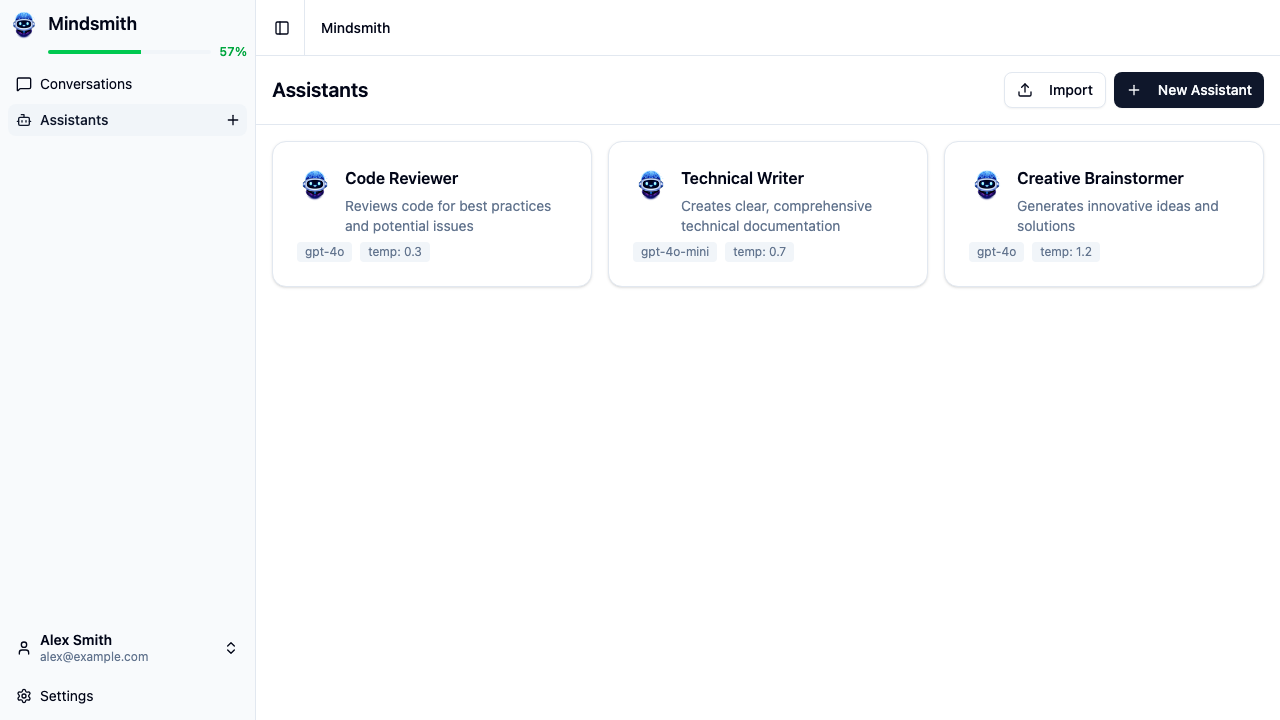Click the sidebar collapse icon in the top bar
This screenshot has width=1280, height=720.
point(281,28)
